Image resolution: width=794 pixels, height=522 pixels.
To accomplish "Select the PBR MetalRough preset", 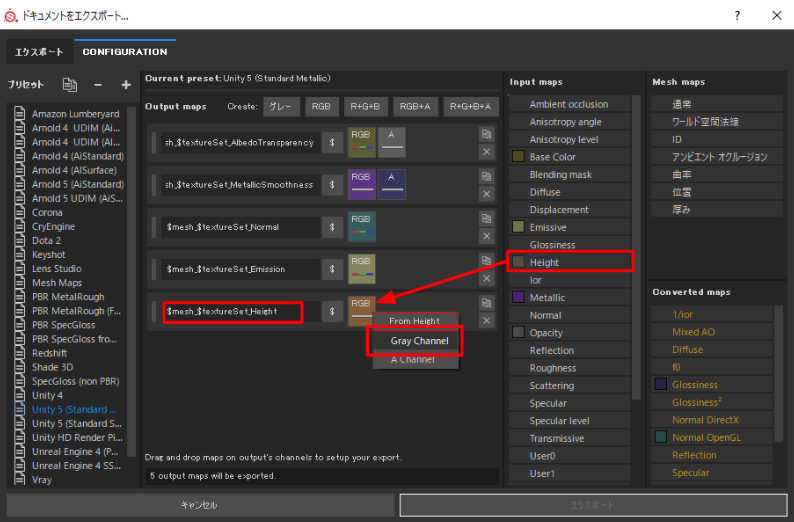I will pos(68,297).
